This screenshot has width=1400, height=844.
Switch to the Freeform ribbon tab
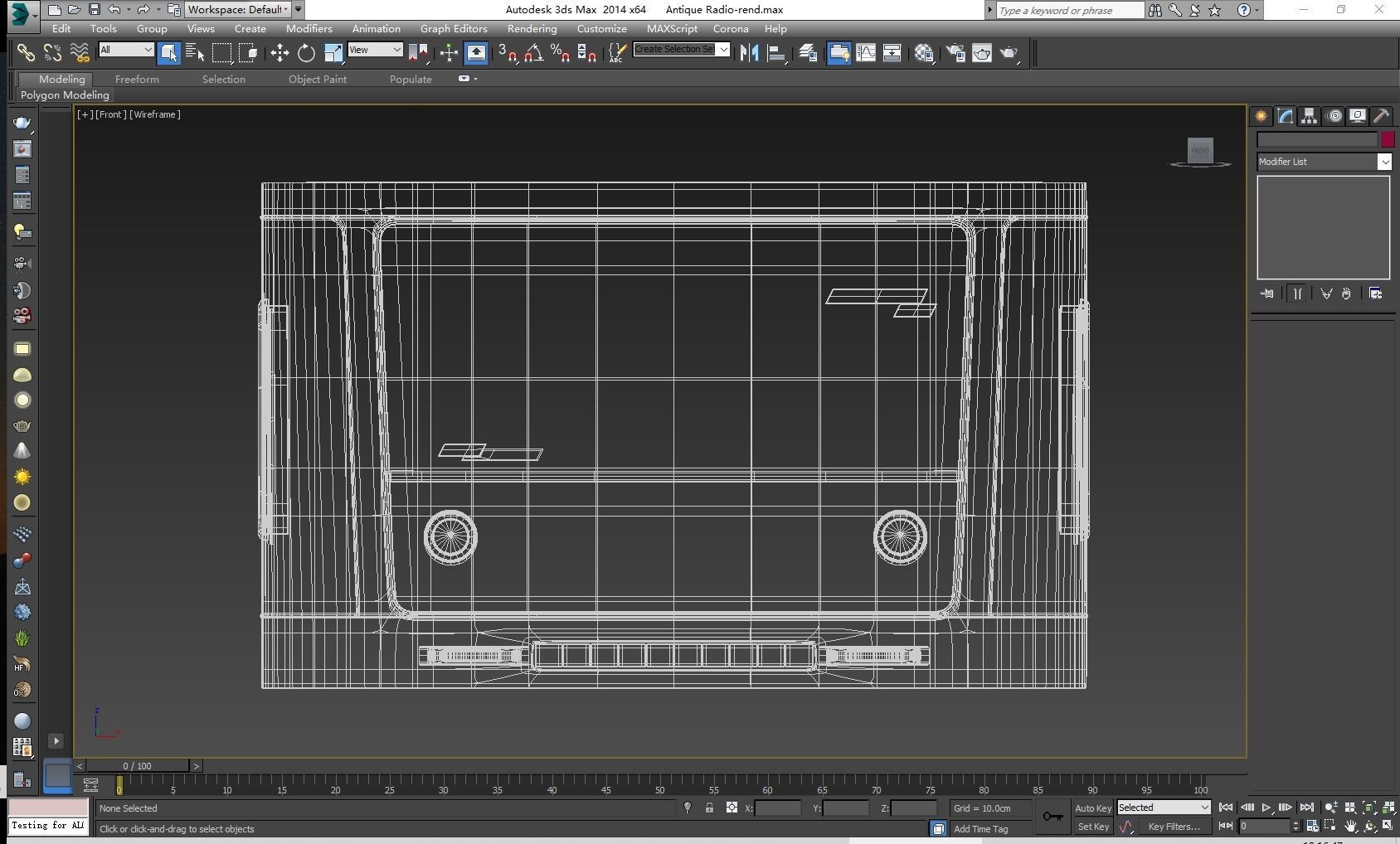click(x=137, y=79)
